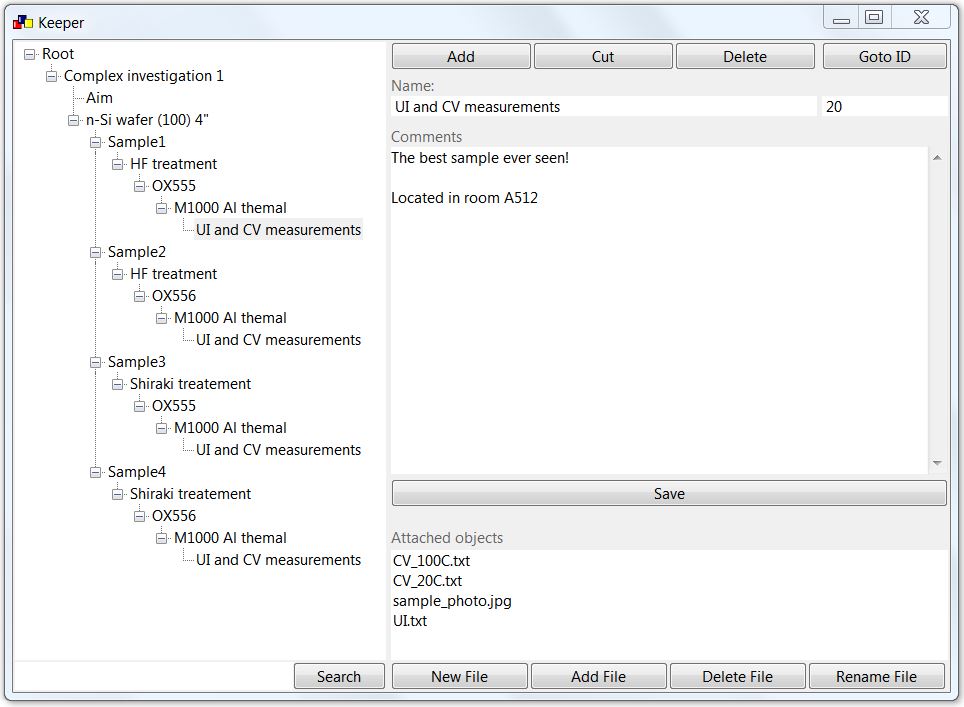Select the Root tree item
Viewport: 964px width, 707px height.
click(x=58, y=54)
